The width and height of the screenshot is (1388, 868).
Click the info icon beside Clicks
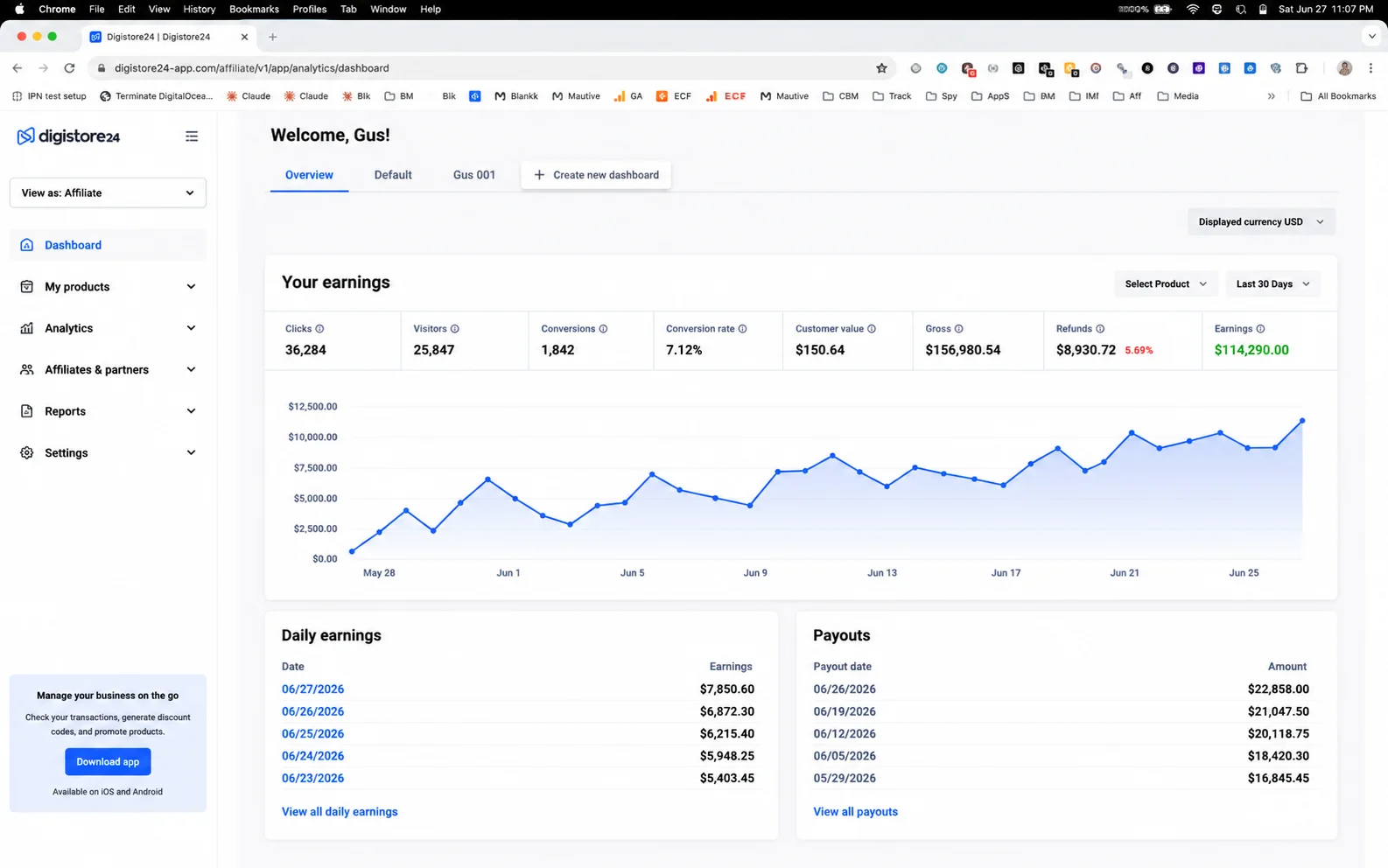point(319,329)
